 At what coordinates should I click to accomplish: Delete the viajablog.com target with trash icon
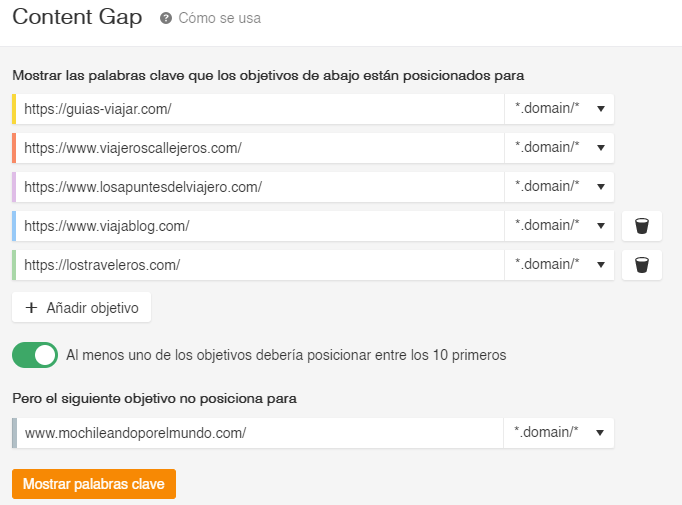click(642, 226)
